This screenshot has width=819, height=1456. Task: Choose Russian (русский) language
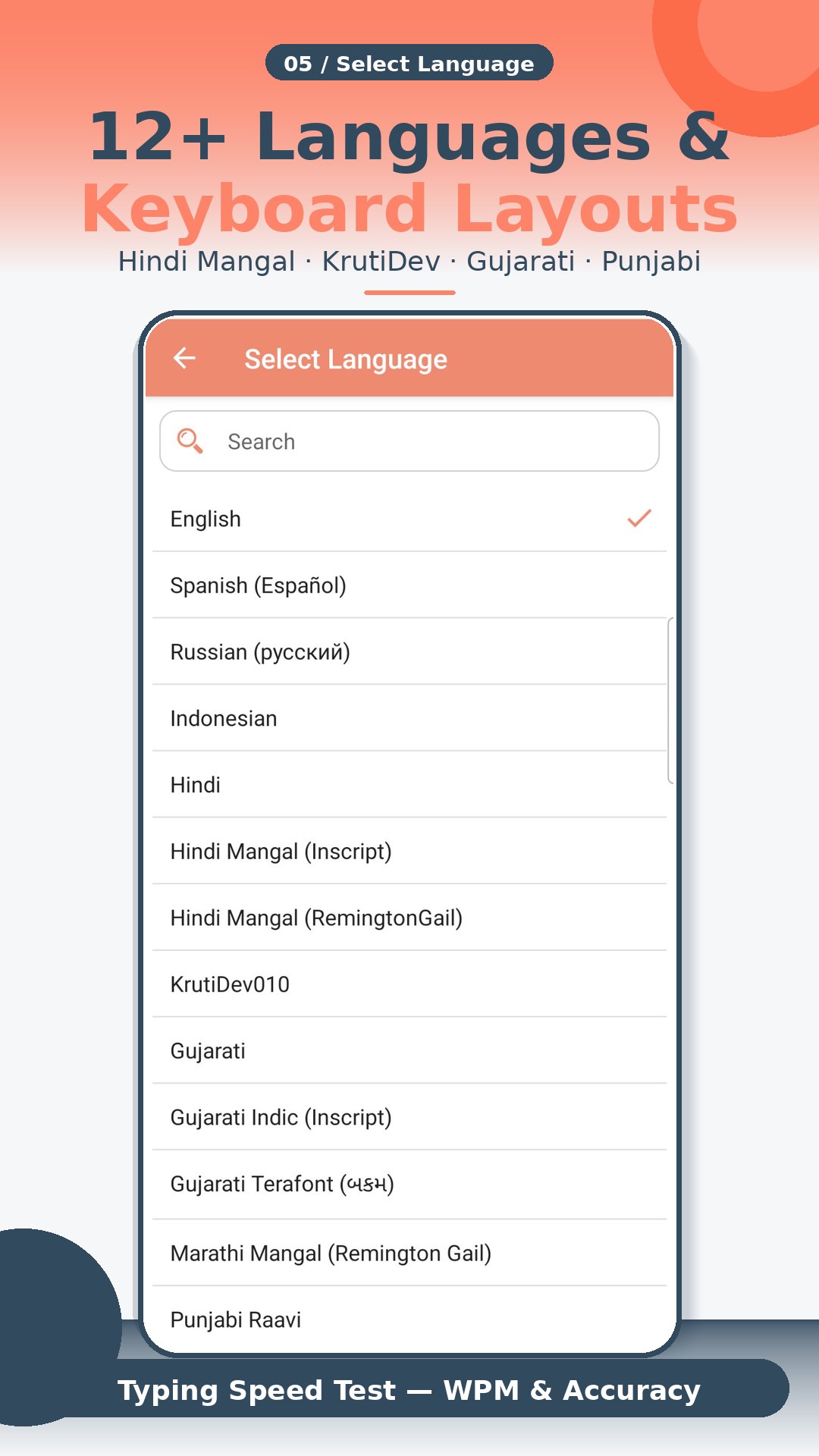[409, 652]
